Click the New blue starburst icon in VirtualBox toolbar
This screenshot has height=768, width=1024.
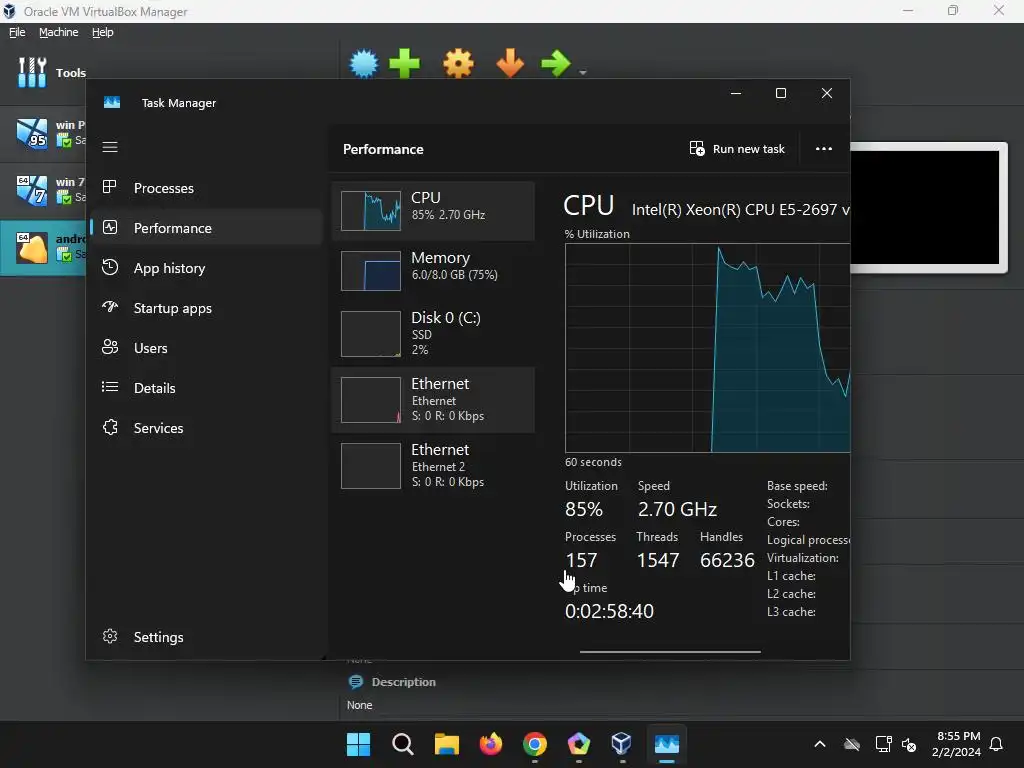click(x=364, y=64)
